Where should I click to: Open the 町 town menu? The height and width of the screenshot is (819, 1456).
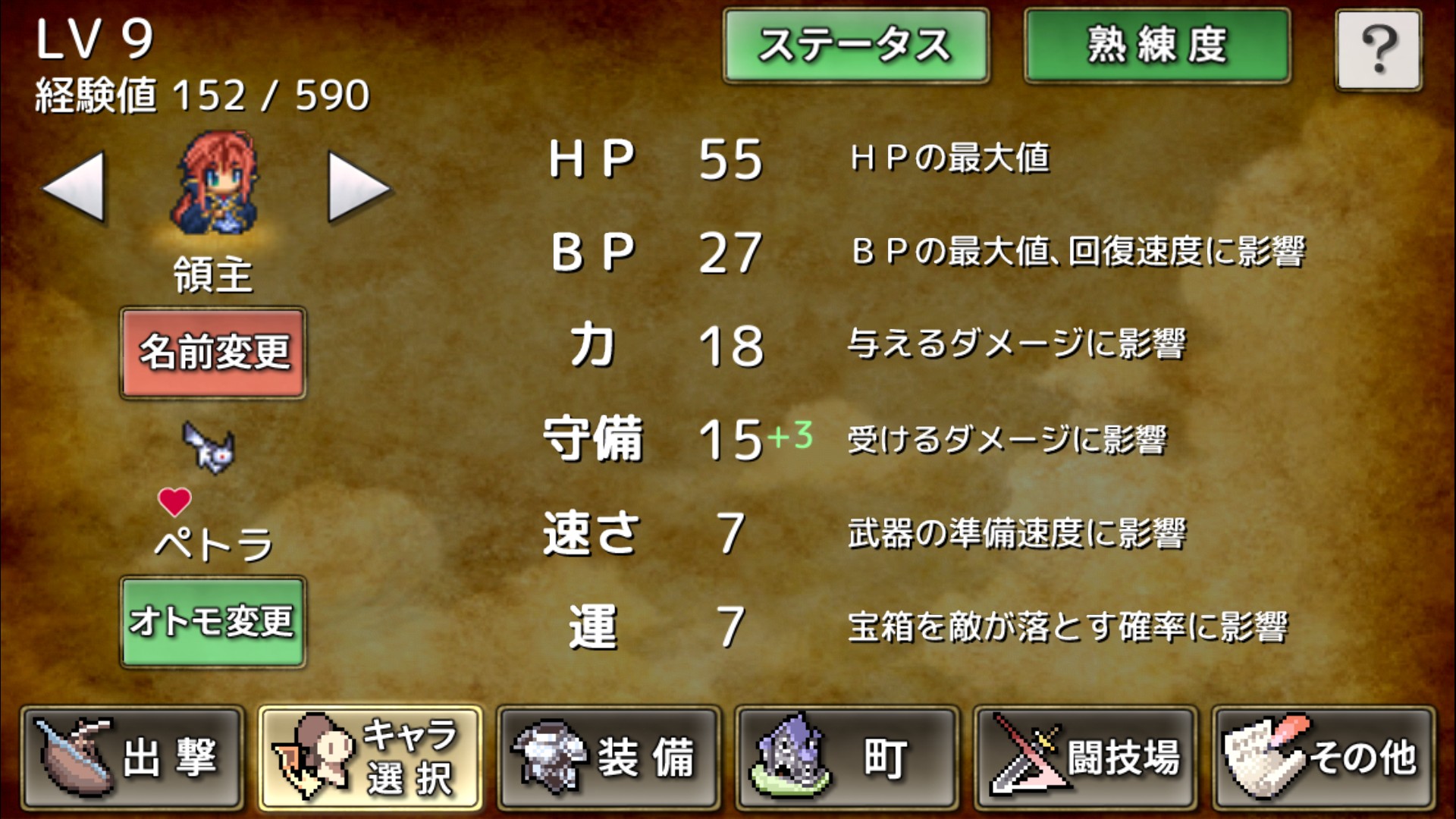click(847, 758)
